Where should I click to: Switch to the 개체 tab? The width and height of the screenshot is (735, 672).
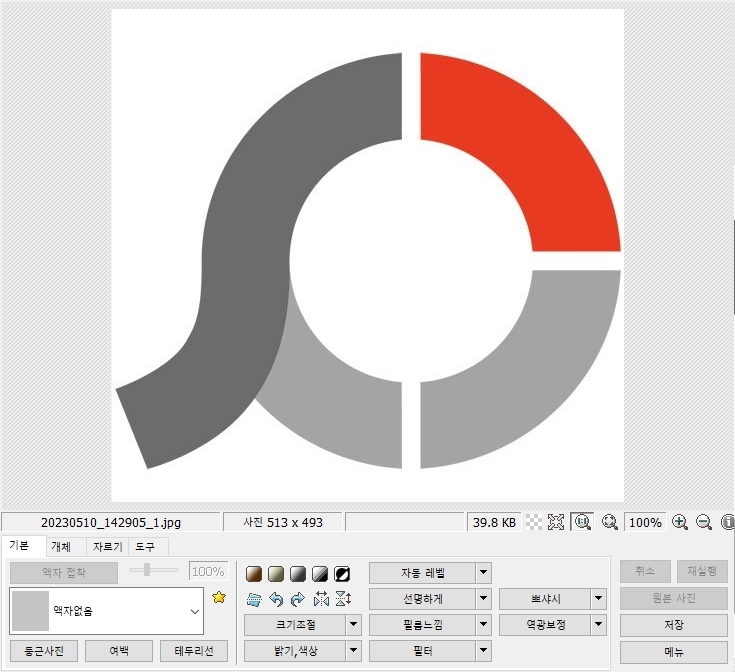click(61, 546)
